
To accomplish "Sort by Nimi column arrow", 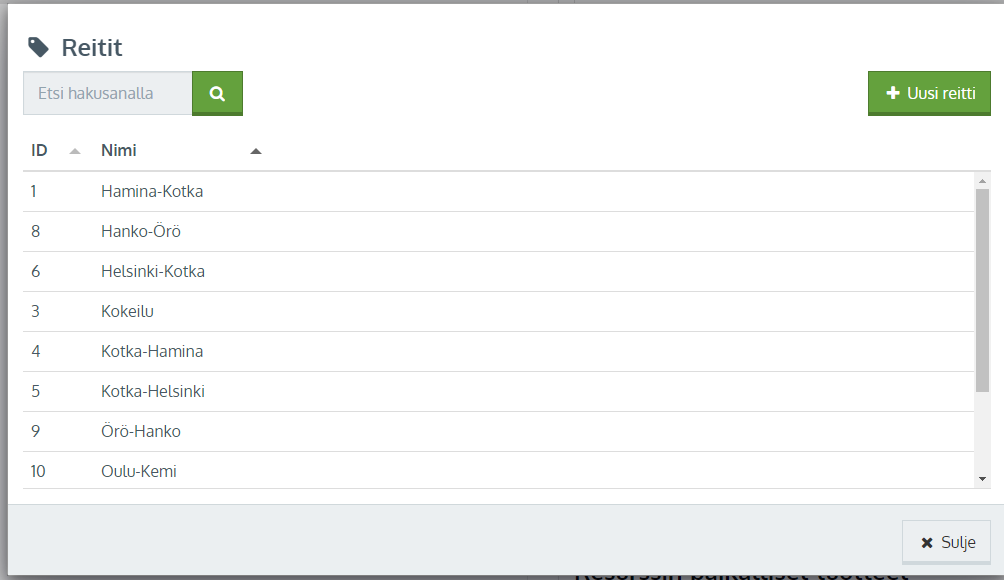I will pos(255,151).
